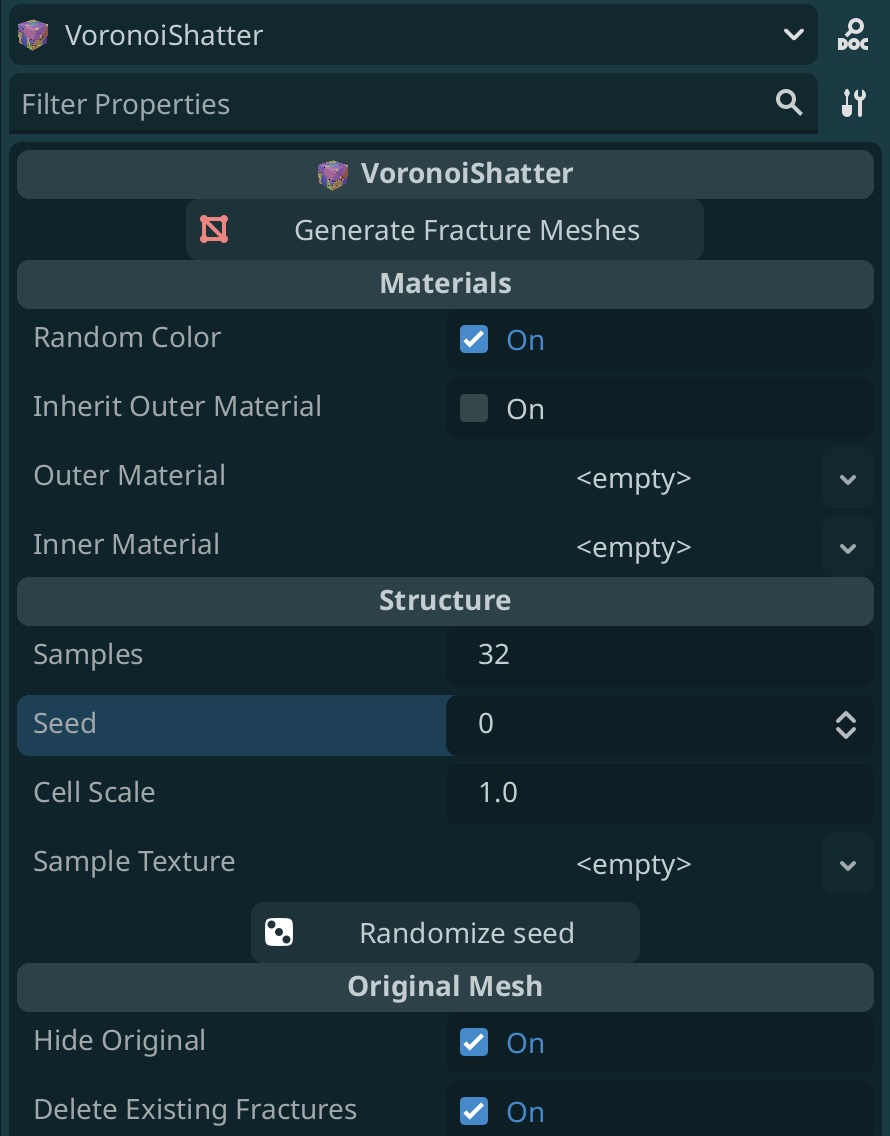The width and height of the screenshot is (890, 1136).
Task: Click the search magnifier icon
Action: click(x=789, y=103)
